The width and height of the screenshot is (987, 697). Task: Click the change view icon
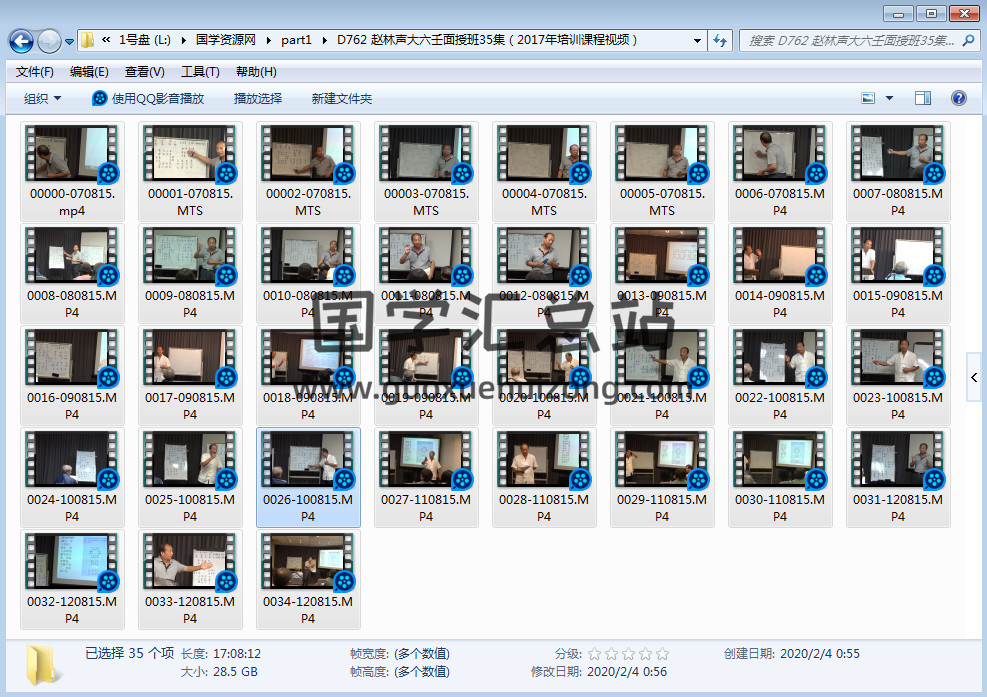868,98
